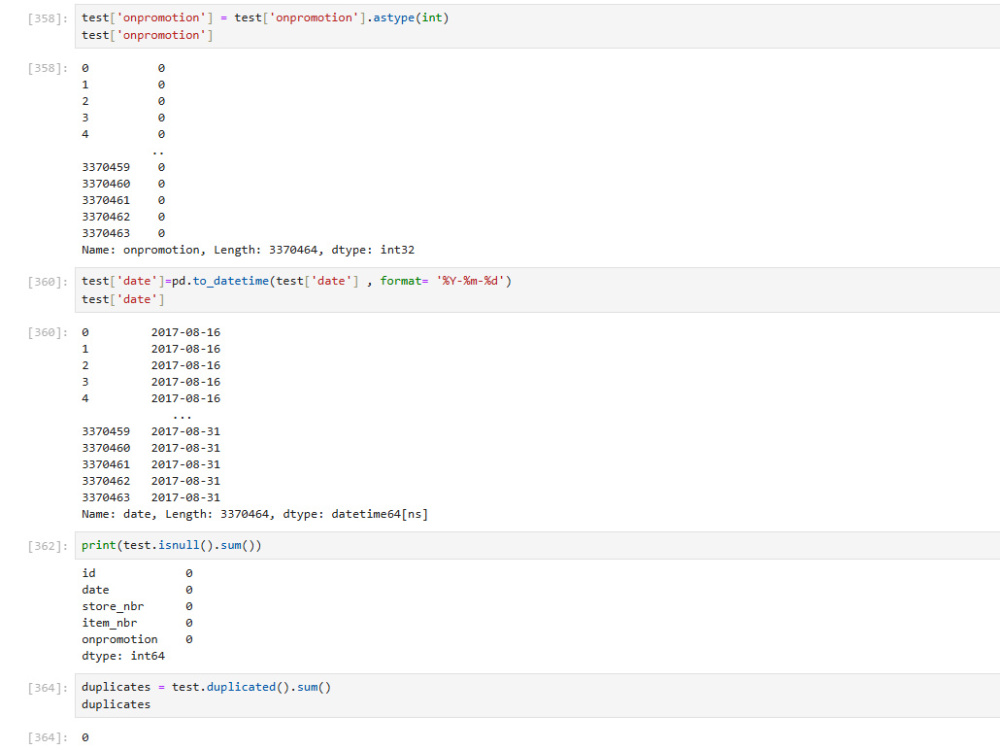
Task: Click the 'date' row in isnull output
Action: (x=137, y=589)
